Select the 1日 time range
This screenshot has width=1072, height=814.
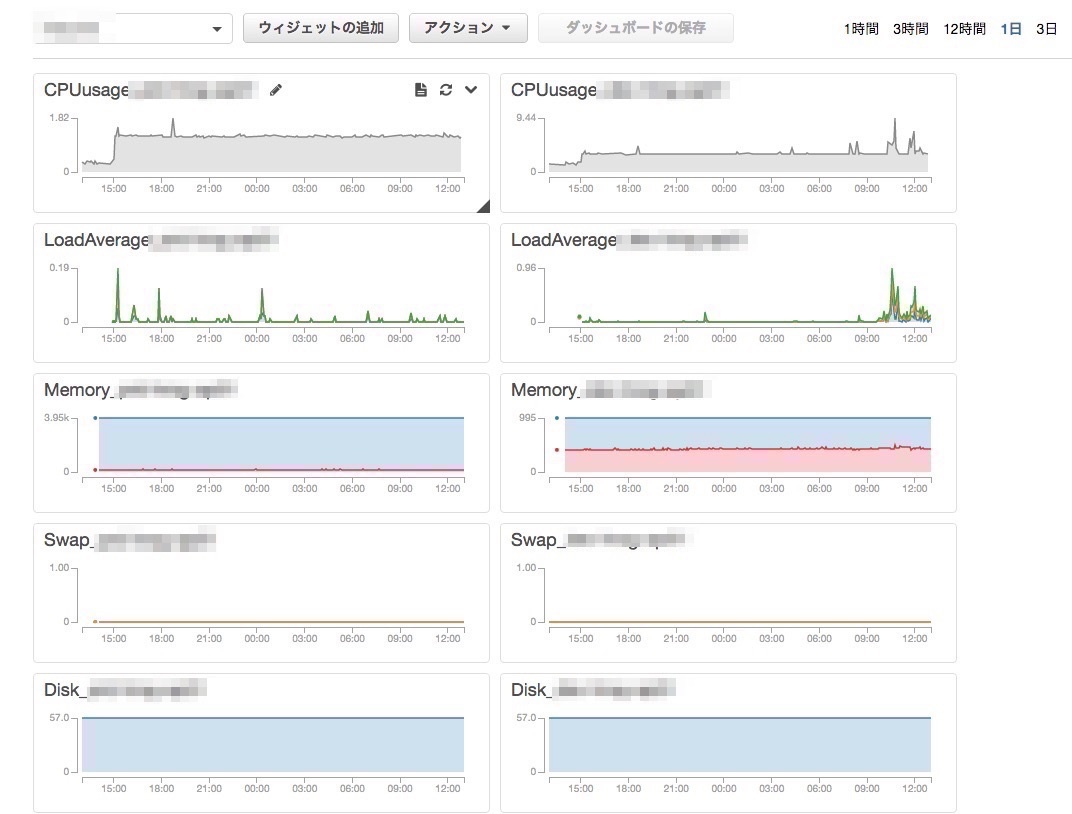1011,29
